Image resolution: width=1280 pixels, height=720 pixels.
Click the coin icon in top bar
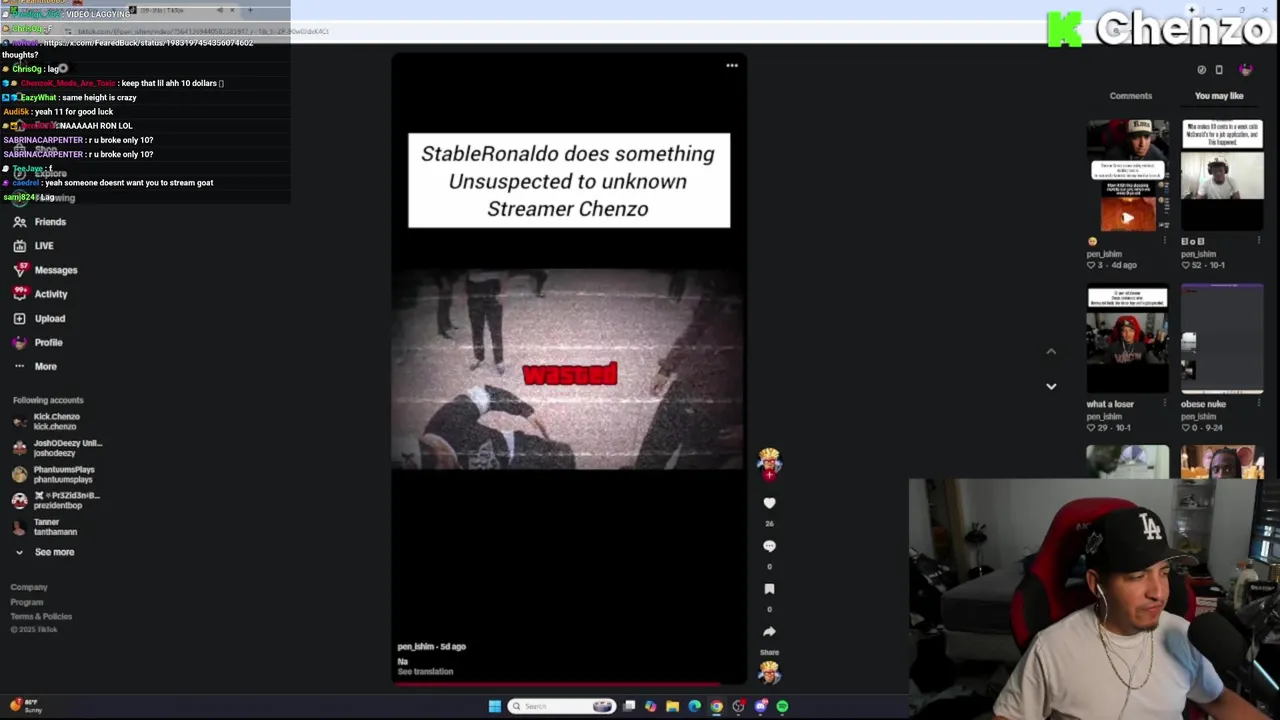[1201, 70]
